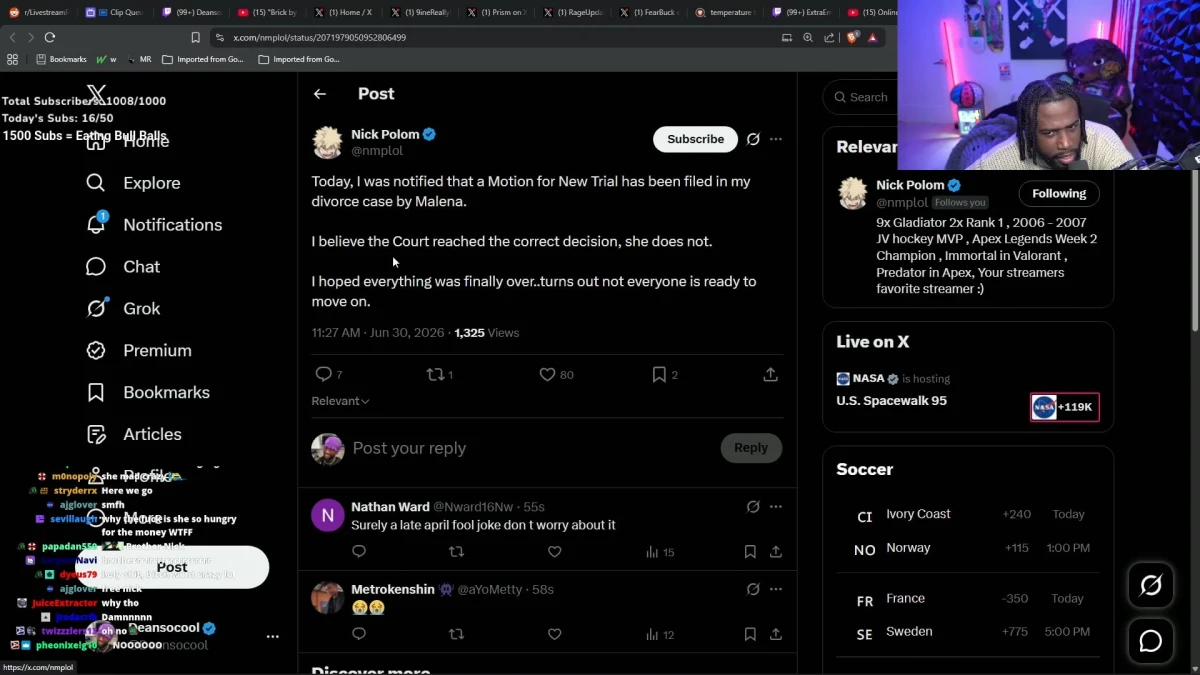The height and width of the screenshot is (675, 1200).
Task: Bookmark Nathan Ward's reply
Action: tap(750, 552)
